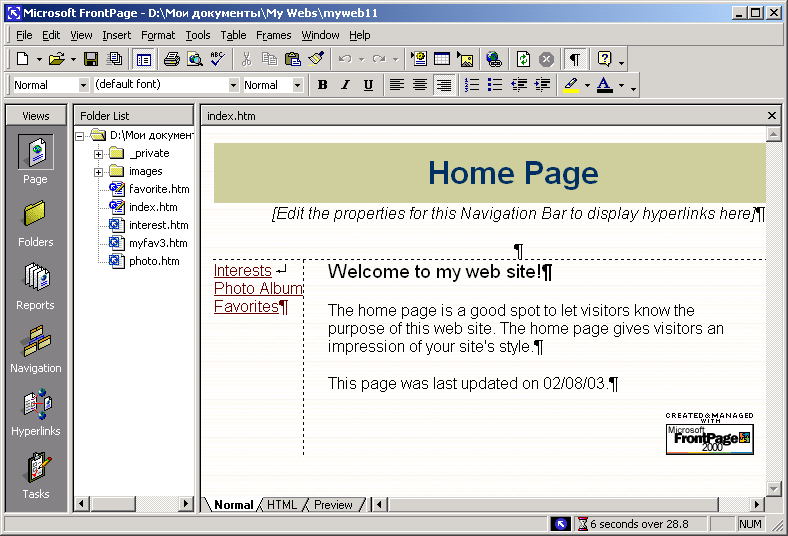Toggle Numbering list button
Screen dimensions: 788x536
(x=471, y=85)
